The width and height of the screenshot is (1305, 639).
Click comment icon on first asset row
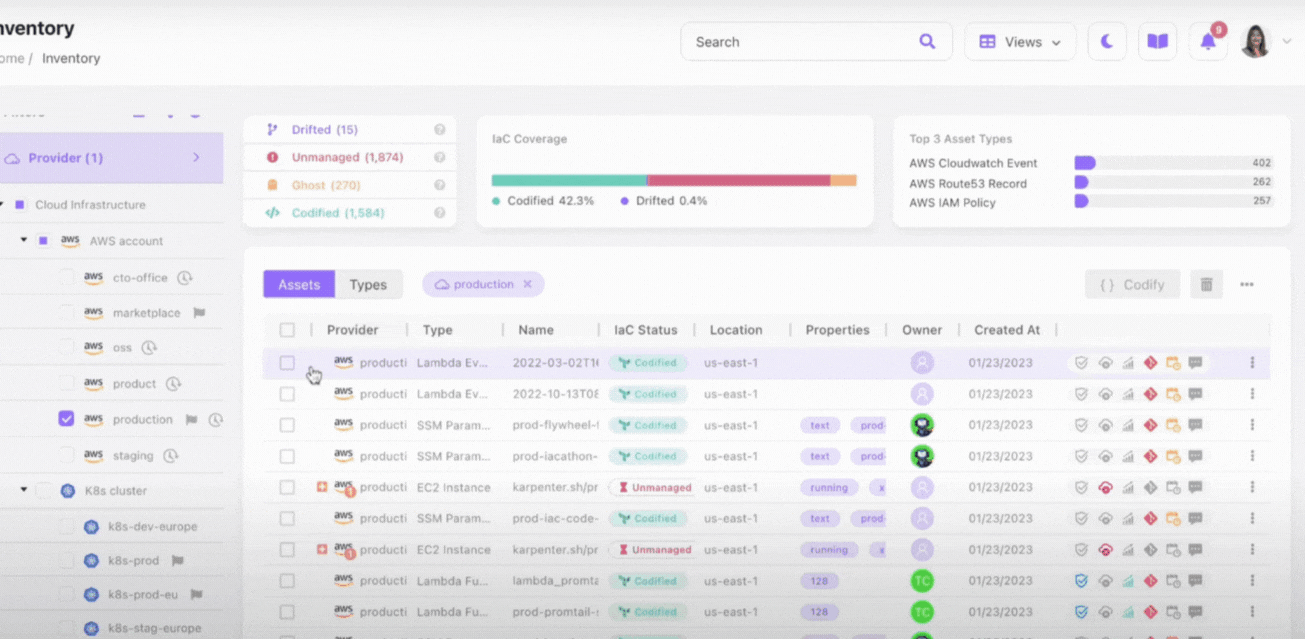coord(1195,363)
